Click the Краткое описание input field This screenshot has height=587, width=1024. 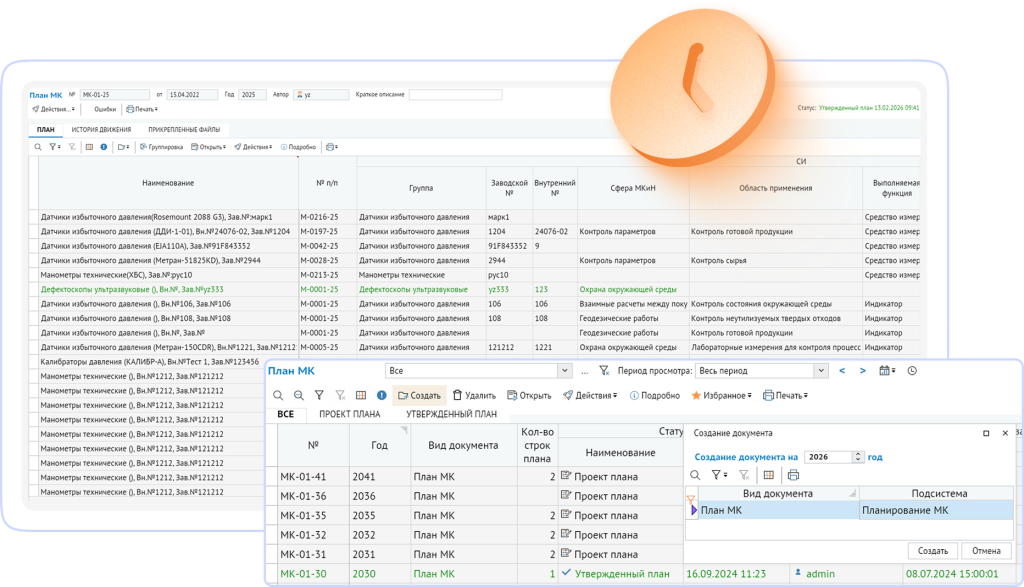pos(455,95)
